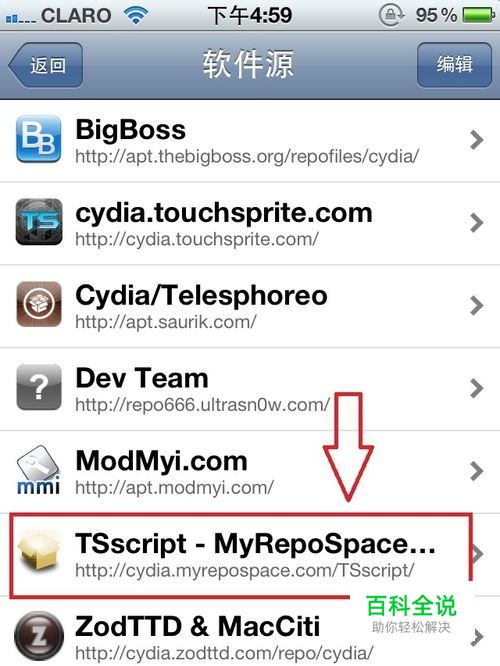Tap the battery indicator icon

pos(479,15)
